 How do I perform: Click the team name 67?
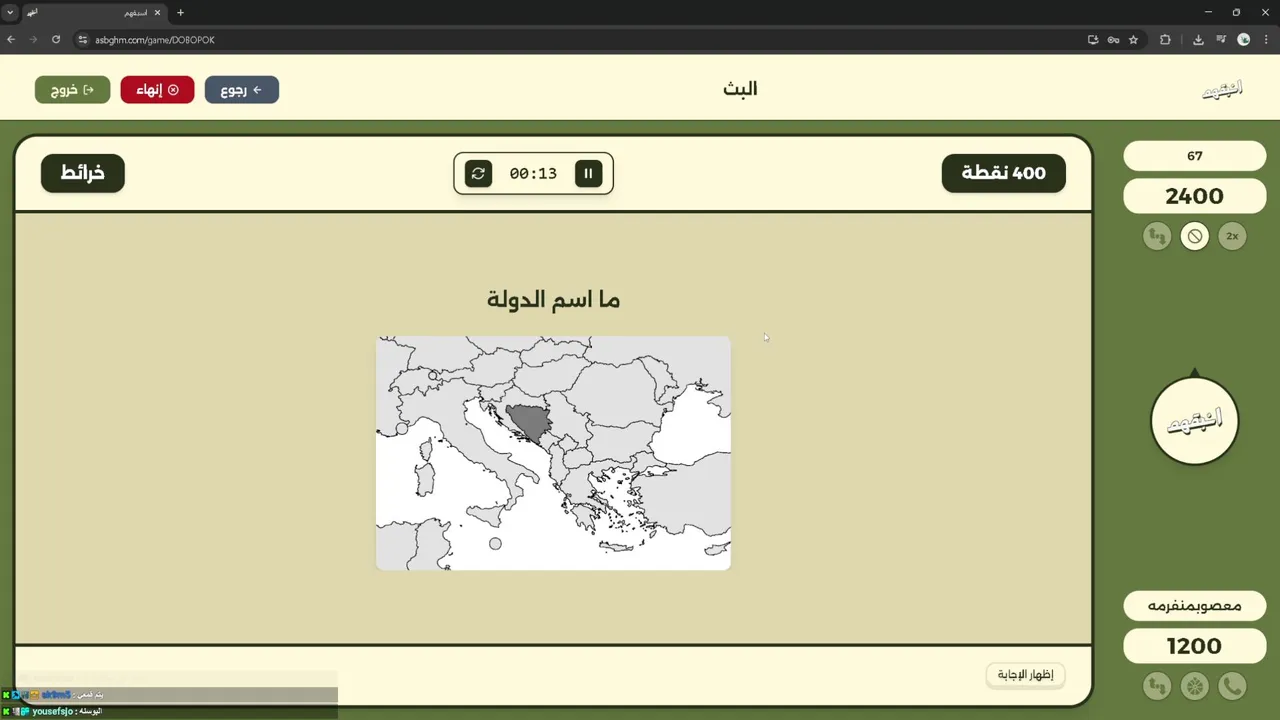1194,156
